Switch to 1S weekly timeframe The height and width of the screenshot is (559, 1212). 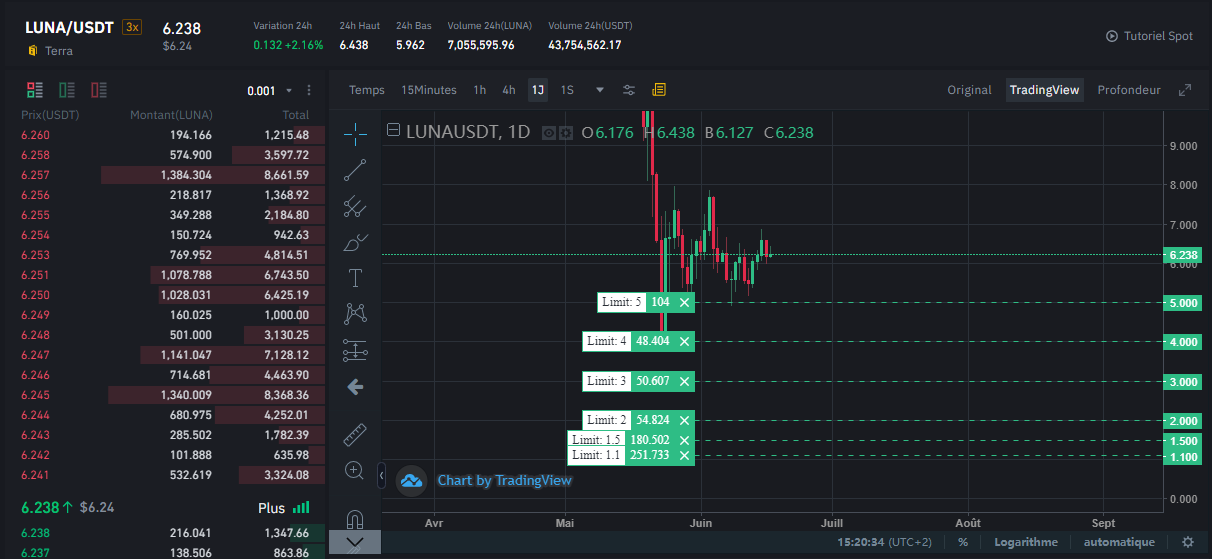coord(567,90)
